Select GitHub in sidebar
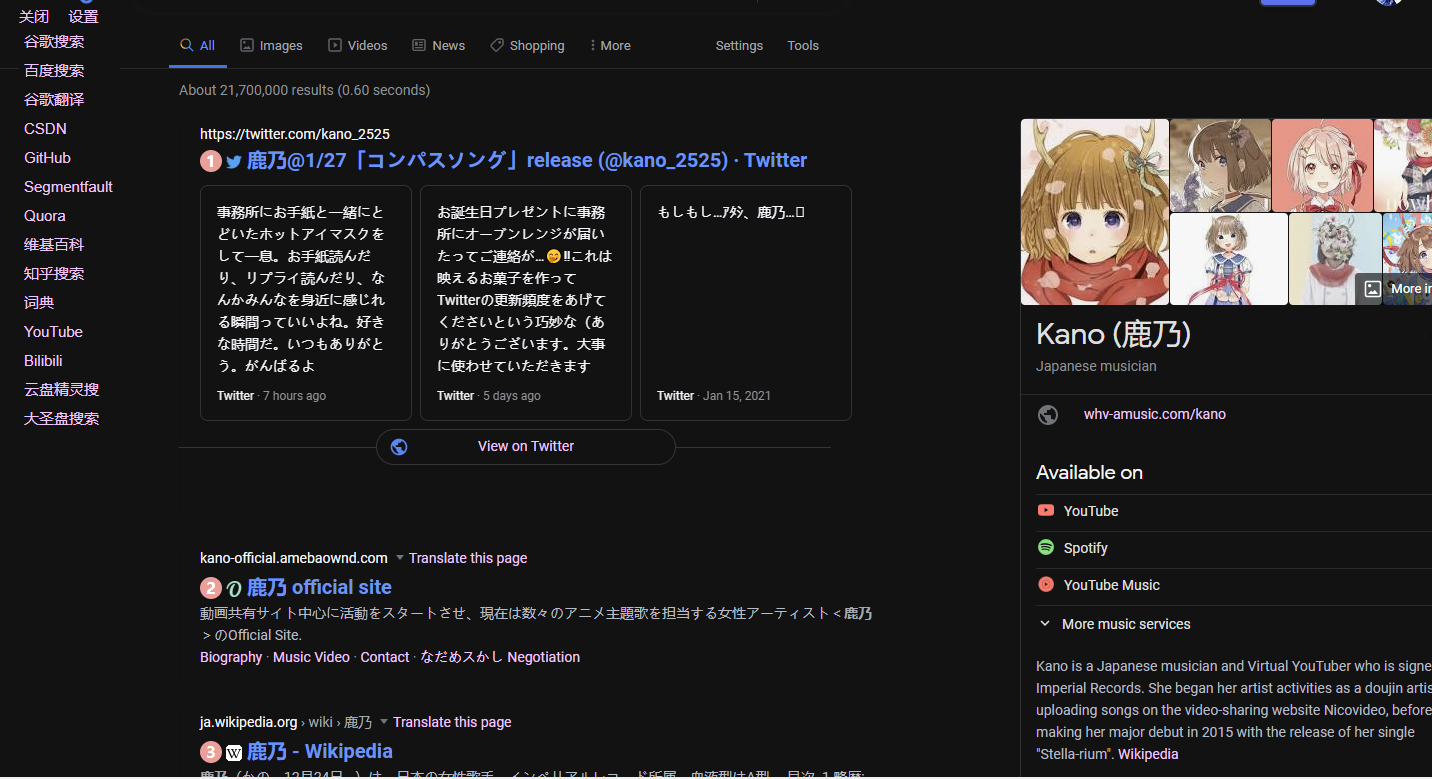The image size is (1432, 779). [47, 158]
